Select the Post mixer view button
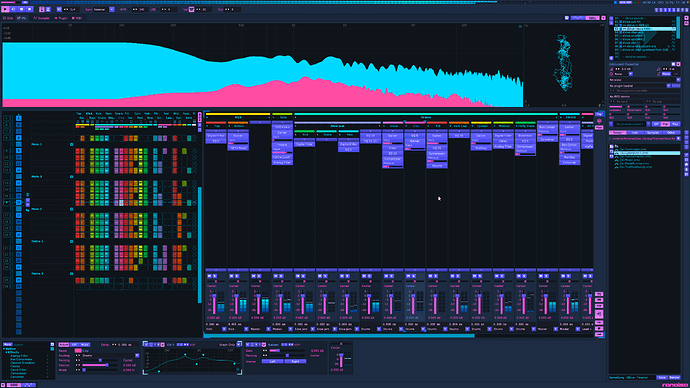 click(599, 128)
